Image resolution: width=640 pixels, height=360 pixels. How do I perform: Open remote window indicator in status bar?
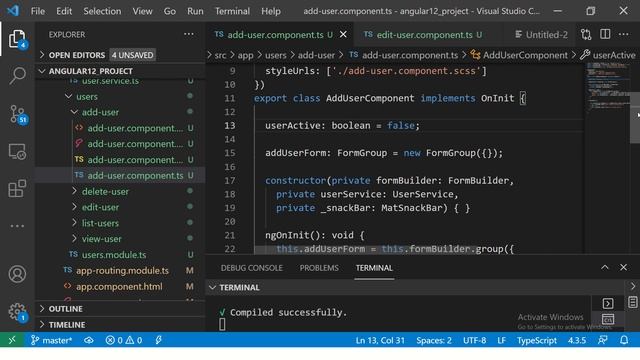[x=12, y=340]
